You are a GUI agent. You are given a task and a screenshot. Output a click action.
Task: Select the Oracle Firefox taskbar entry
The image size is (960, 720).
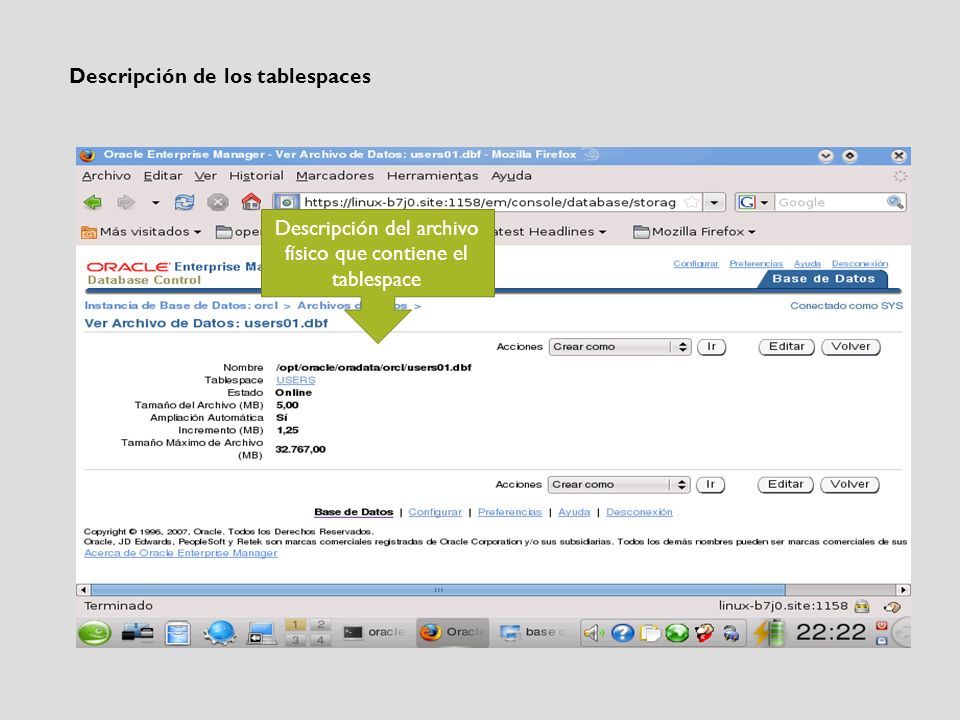click(x=453, y=632)
